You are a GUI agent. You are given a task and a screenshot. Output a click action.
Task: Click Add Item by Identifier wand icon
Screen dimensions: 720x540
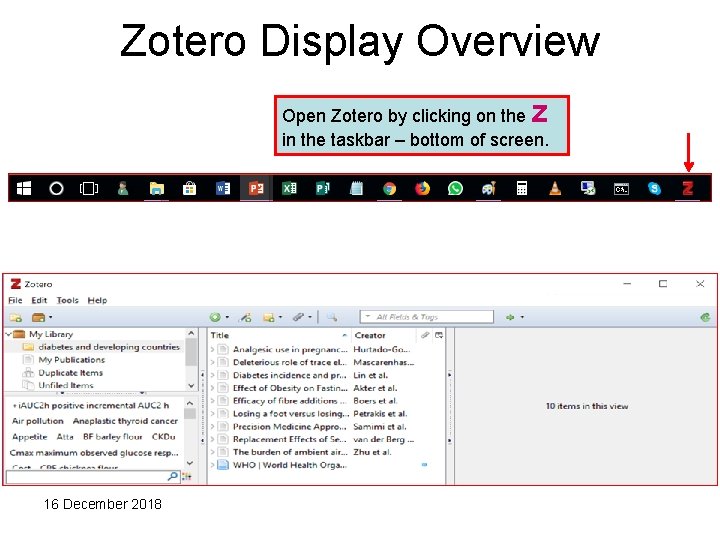coord(246,317)
